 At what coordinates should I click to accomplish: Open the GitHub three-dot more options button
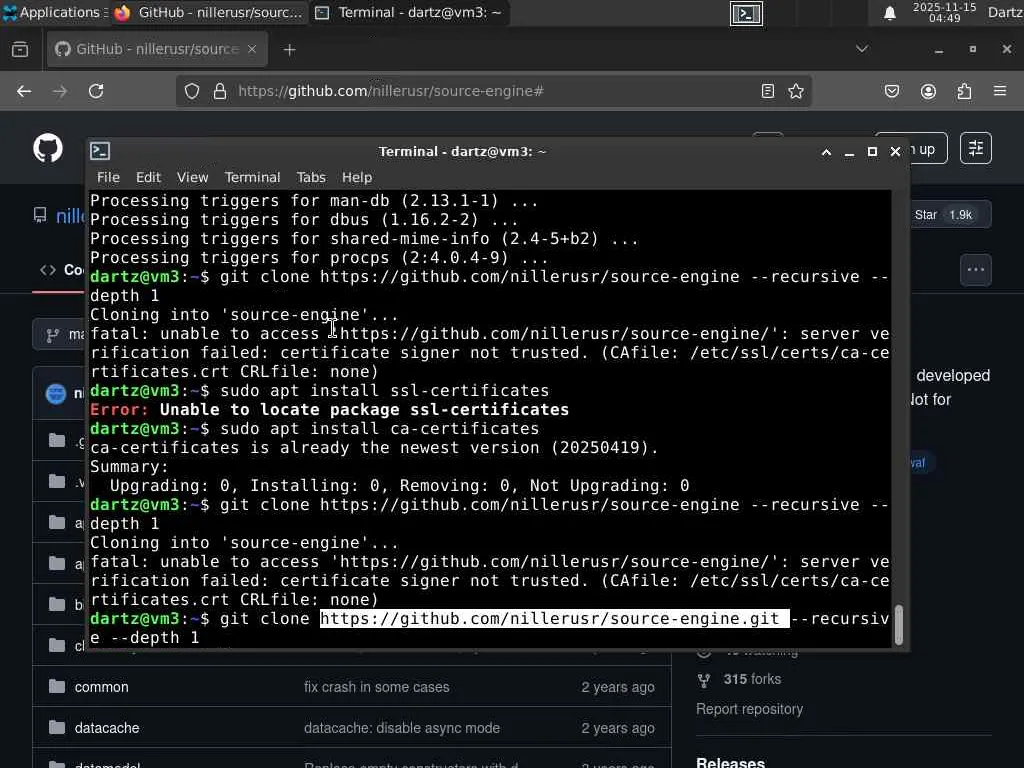976,270
